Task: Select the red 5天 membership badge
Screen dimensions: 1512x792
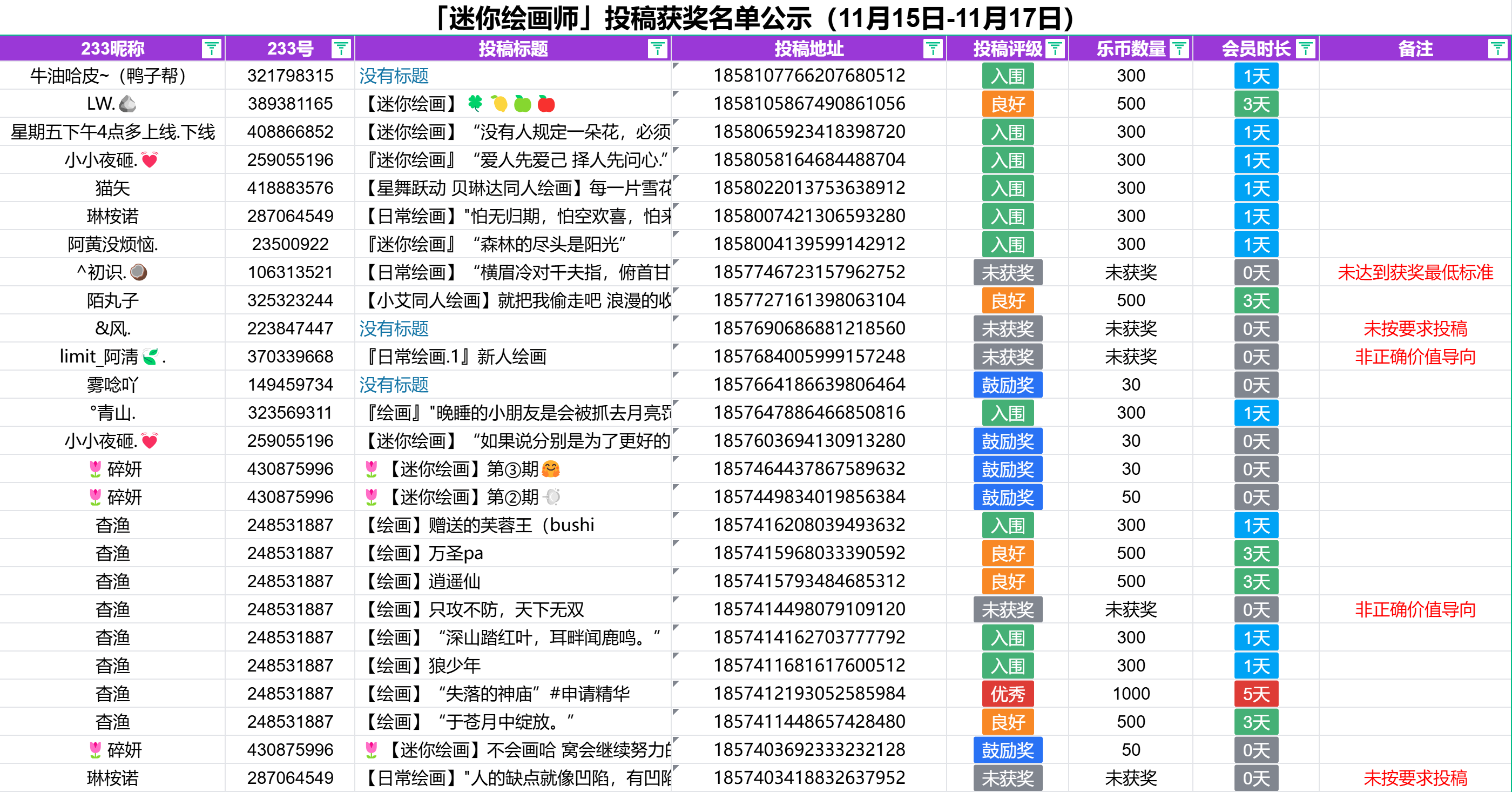Action: [1255, 694]
